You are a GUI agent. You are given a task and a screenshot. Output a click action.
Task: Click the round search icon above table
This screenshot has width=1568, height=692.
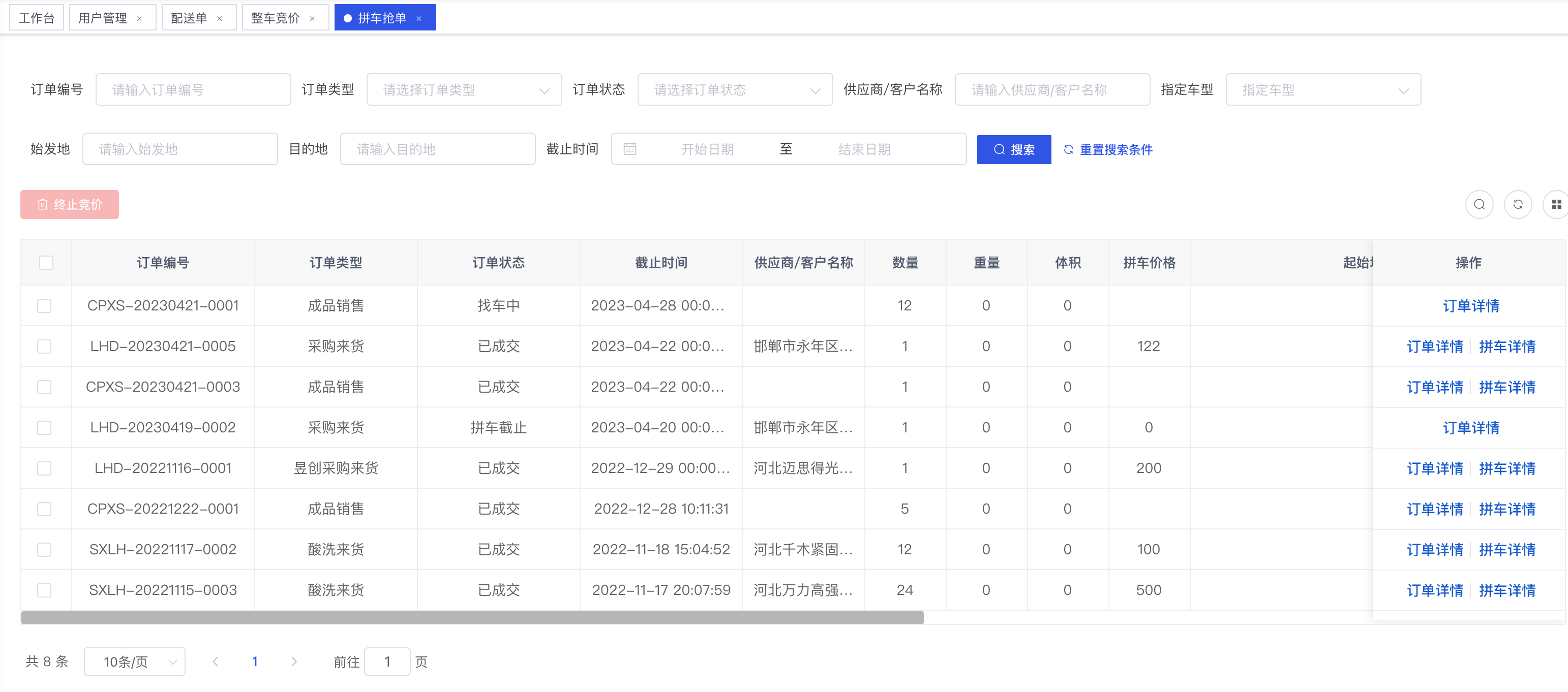[x=1479, y=204]
